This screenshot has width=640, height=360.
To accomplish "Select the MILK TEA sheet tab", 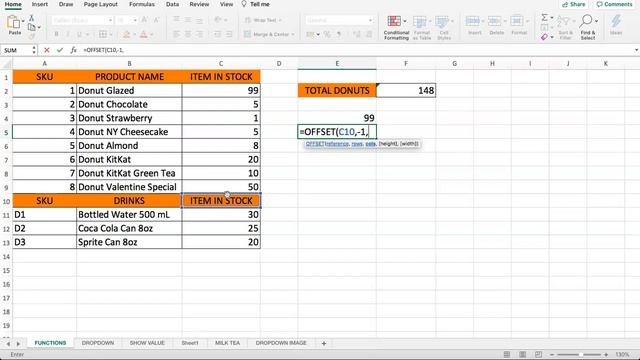I will [227, 343].
